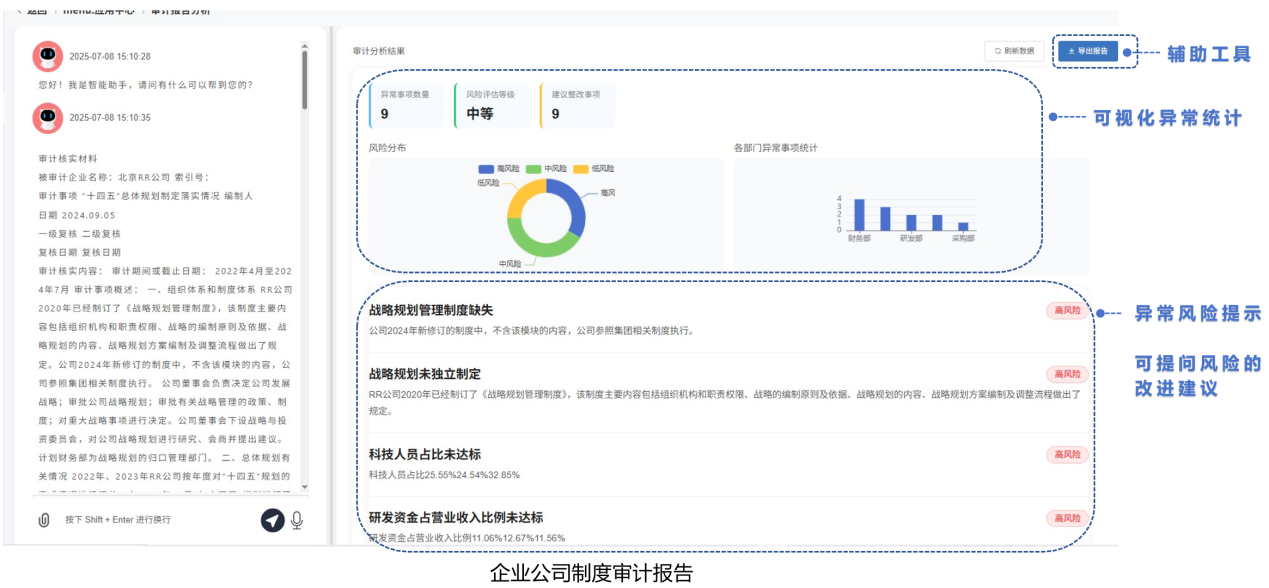Select the 风险评估等级 中等 card
The width and height of the screenshot is (1269, 588).
point(492,105)
